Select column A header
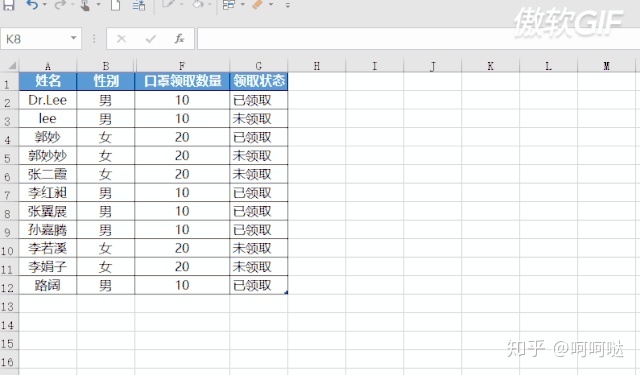 point(48,66)
